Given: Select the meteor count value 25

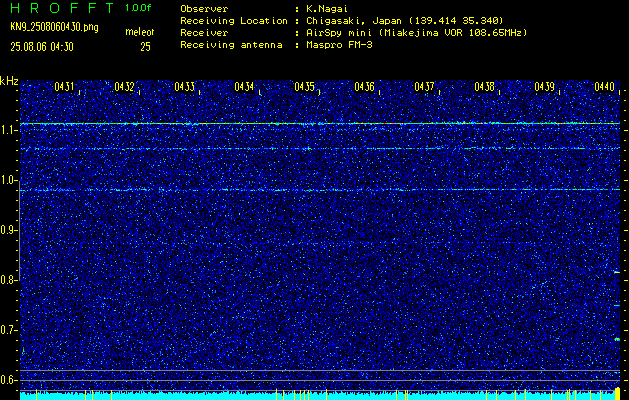Looking at the screenshot, I should click(145, 47).
